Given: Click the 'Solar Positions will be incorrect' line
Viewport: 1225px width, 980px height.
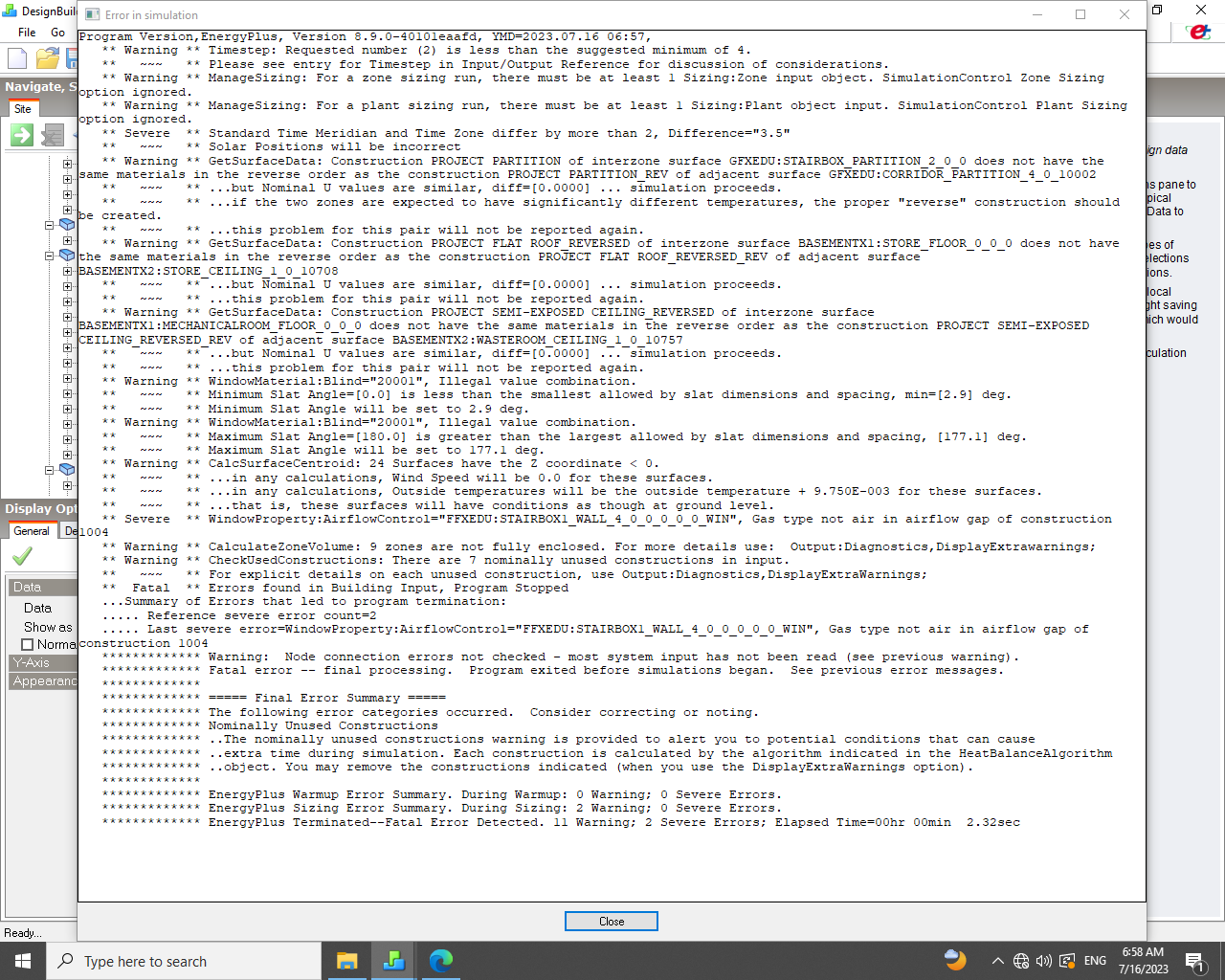Looking at the screenshot, I should click(335, 147).
